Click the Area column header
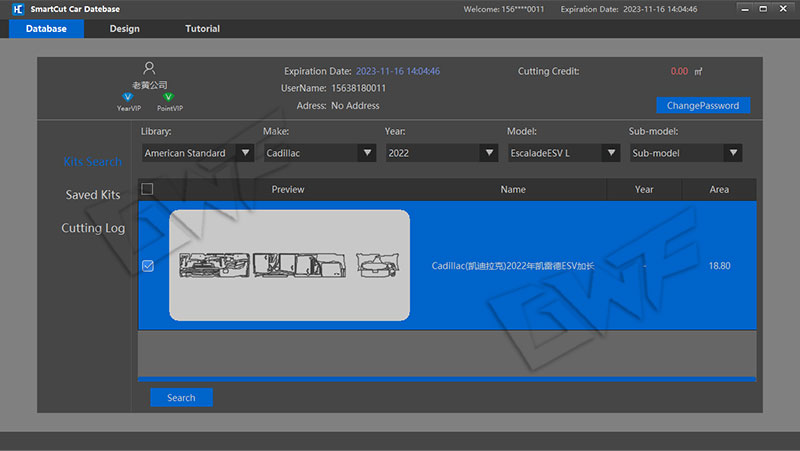Image resolution: width=800 pixels, height=451 pixels. (x=719, y=189)
